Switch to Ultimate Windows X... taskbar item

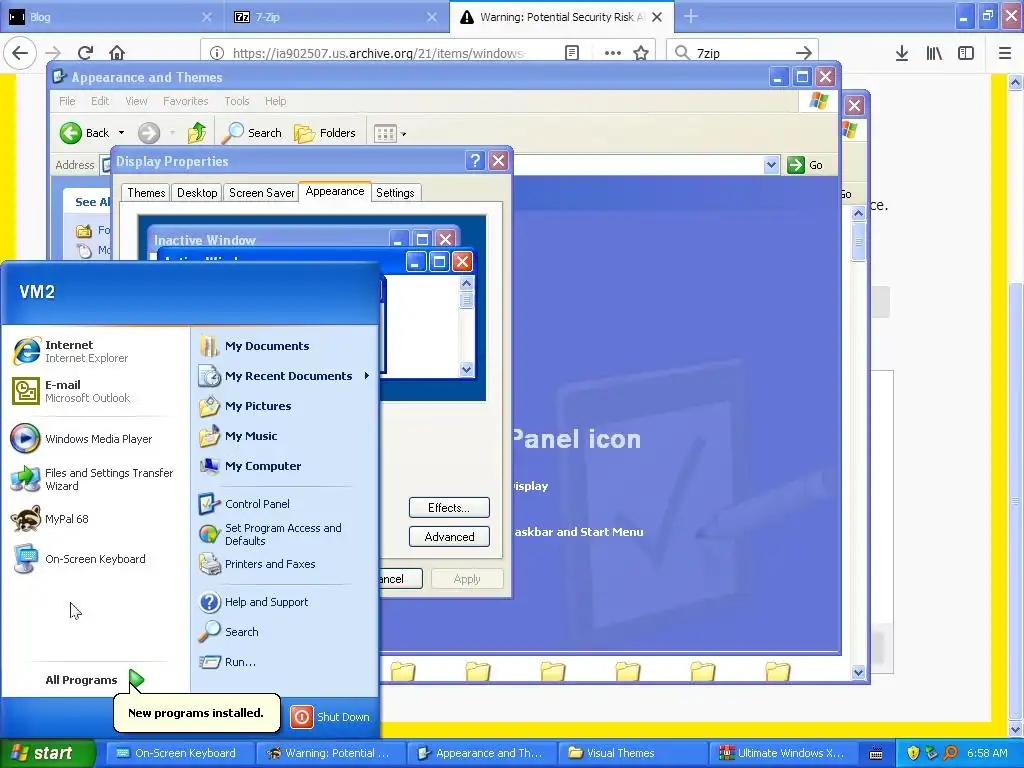(782, 754)
